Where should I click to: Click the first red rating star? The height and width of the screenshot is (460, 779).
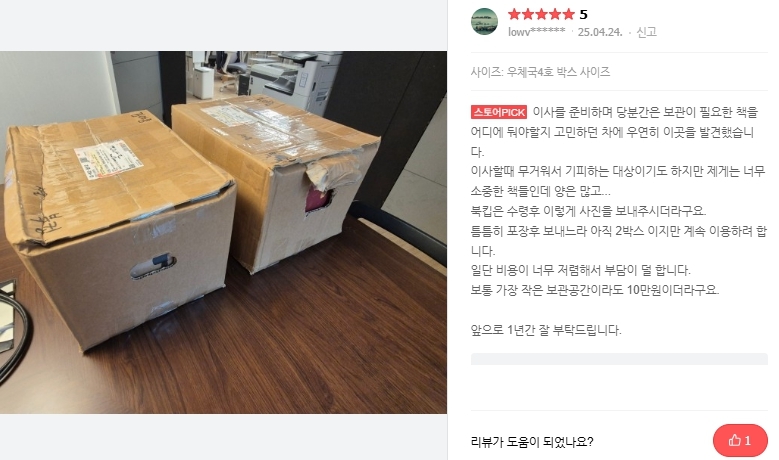[x=514, y=14]
